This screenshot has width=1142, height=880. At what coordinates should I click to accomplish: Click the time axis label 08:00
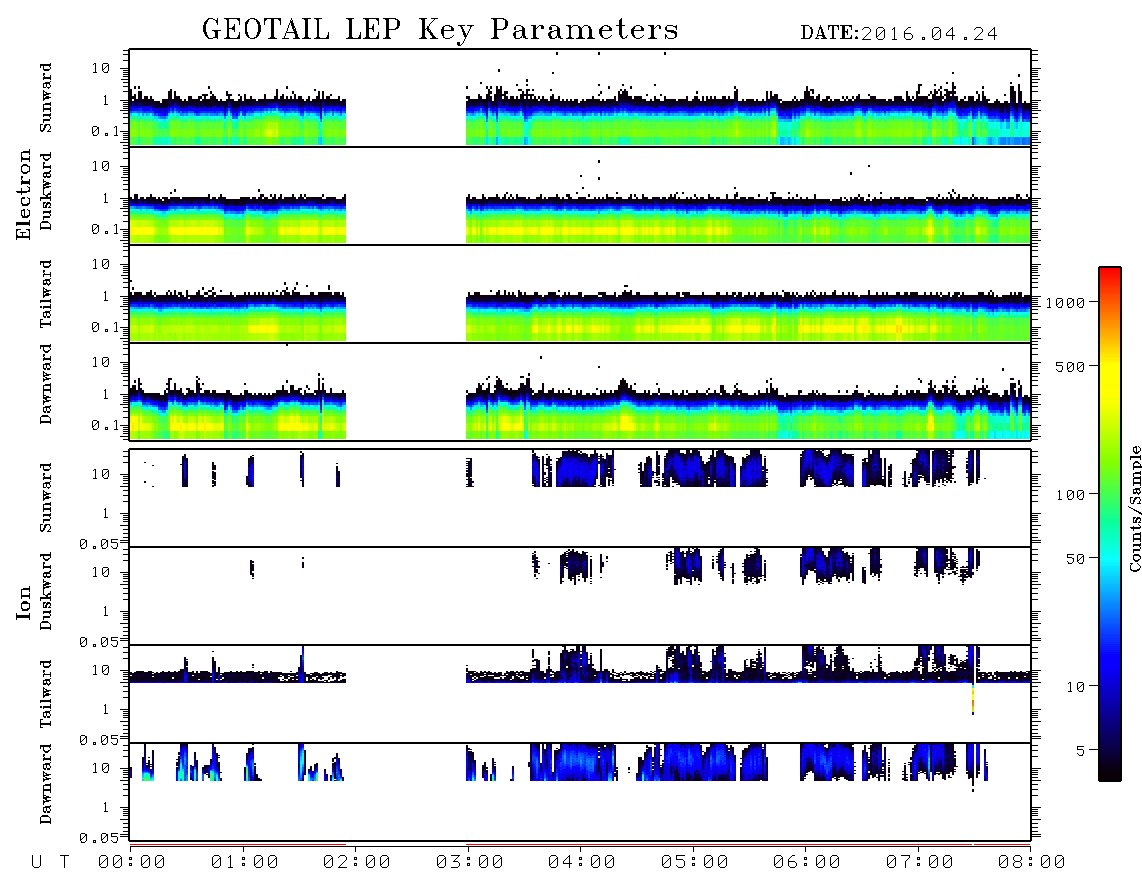click(1032, 863)
